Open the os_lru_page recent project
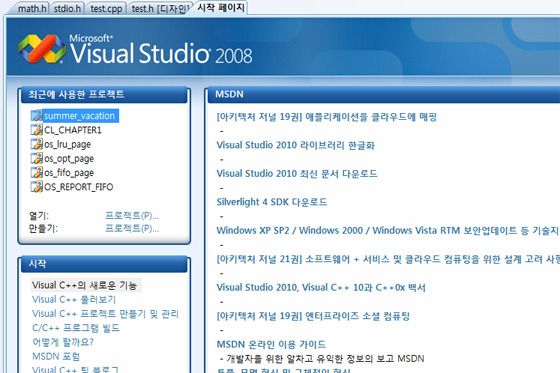This screenshot has width=560, height=373. tap(68, 144)
